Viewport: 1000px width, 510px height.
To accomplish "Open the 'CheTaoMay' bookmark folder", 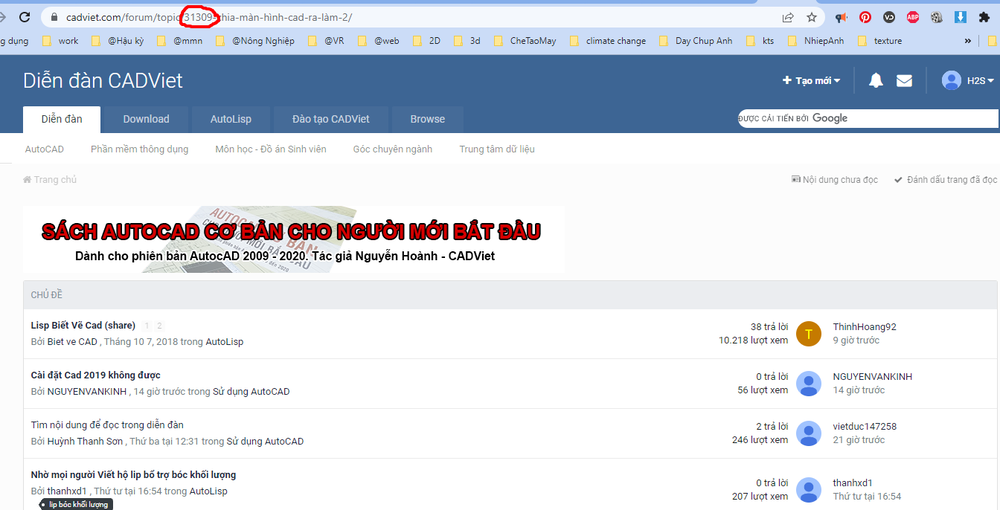I will pos(525,41).
